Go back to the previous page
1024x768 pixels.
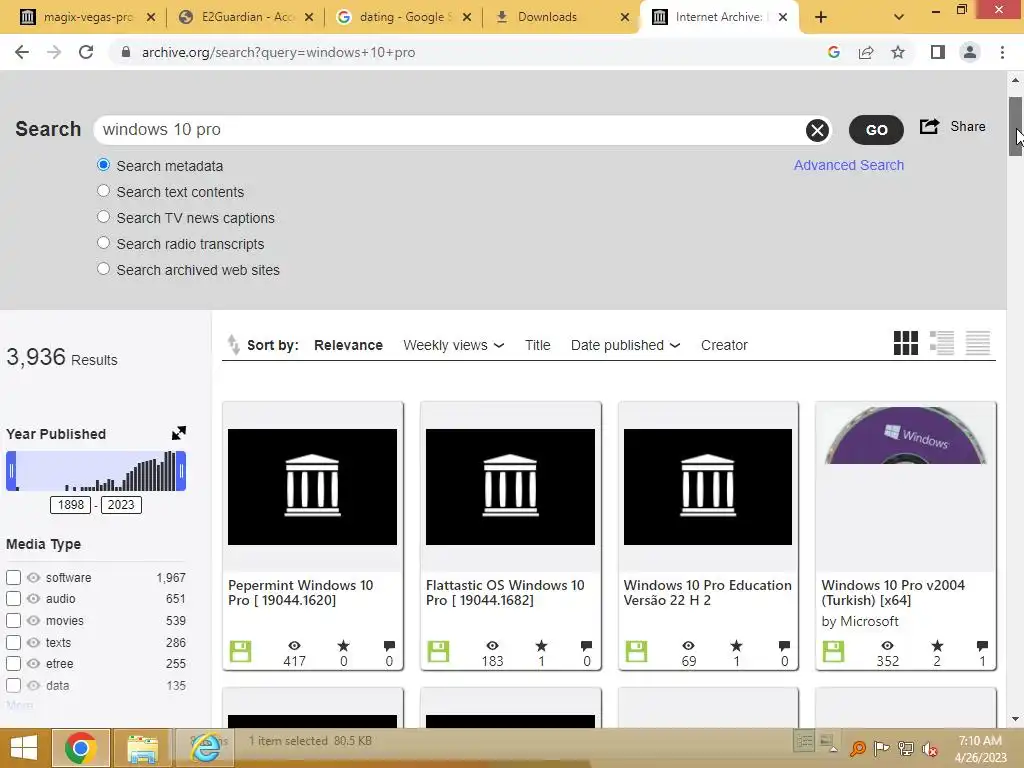pyautogui.click(x=22, y=52)
